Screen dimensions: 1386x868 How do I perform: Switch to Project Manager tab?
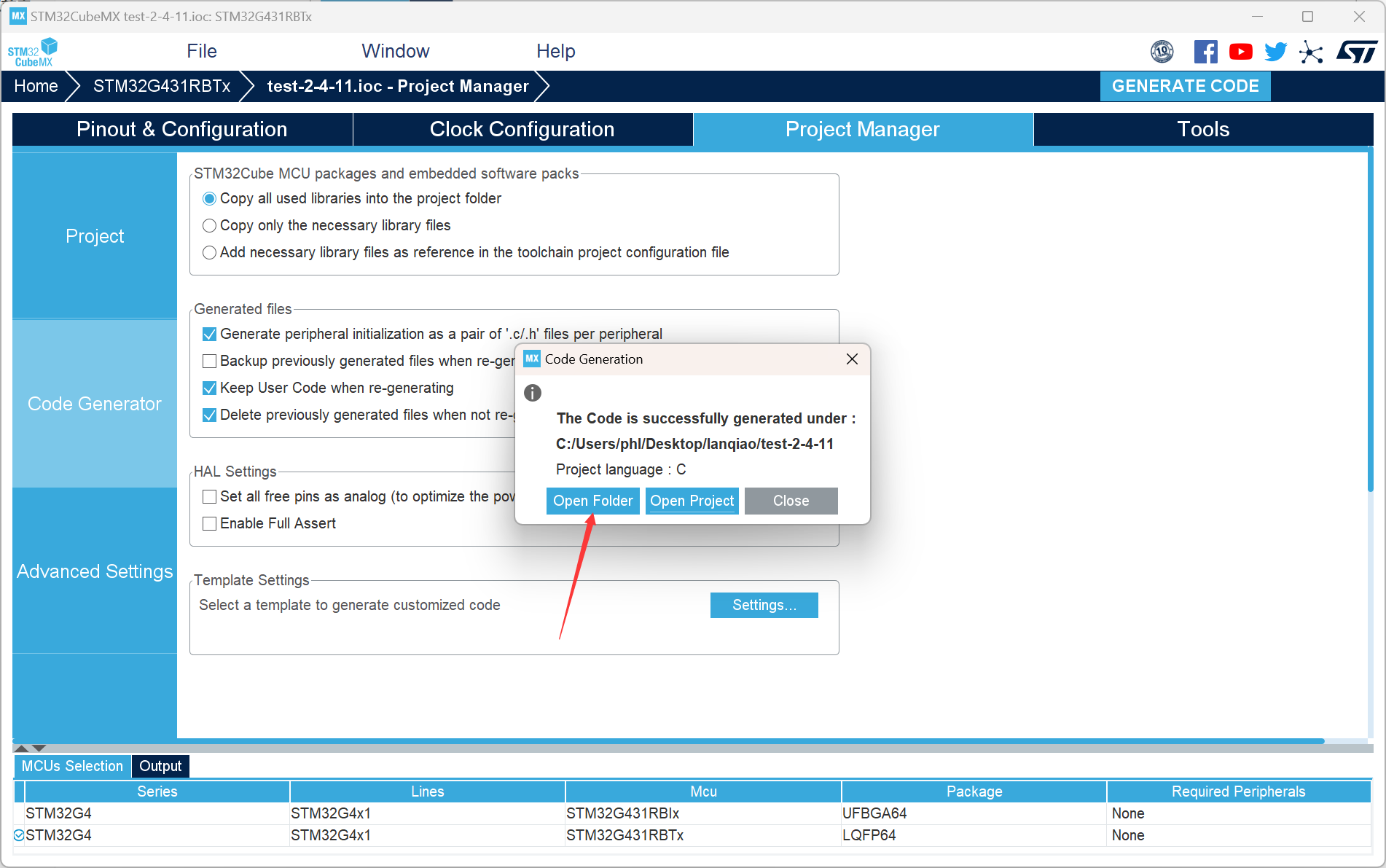(863, 129)
